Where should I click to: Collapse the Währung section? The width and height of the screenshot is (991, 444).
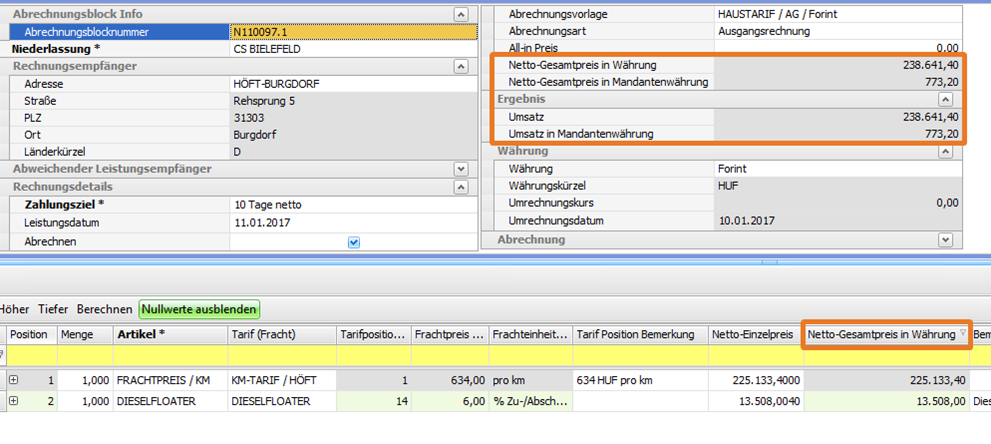coord(944,151)
